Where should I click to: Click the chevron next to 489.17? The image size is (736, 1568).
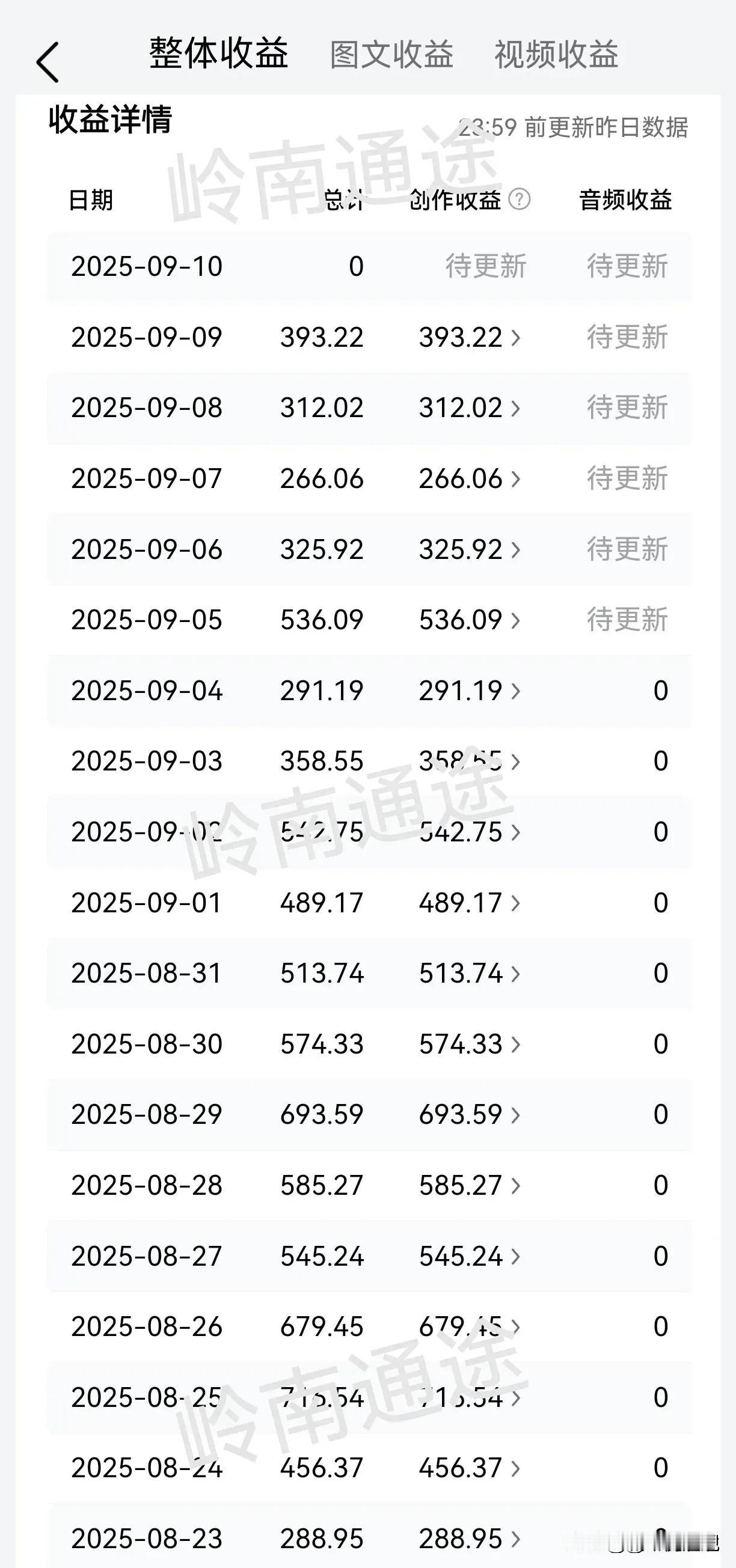pos(516,902)
